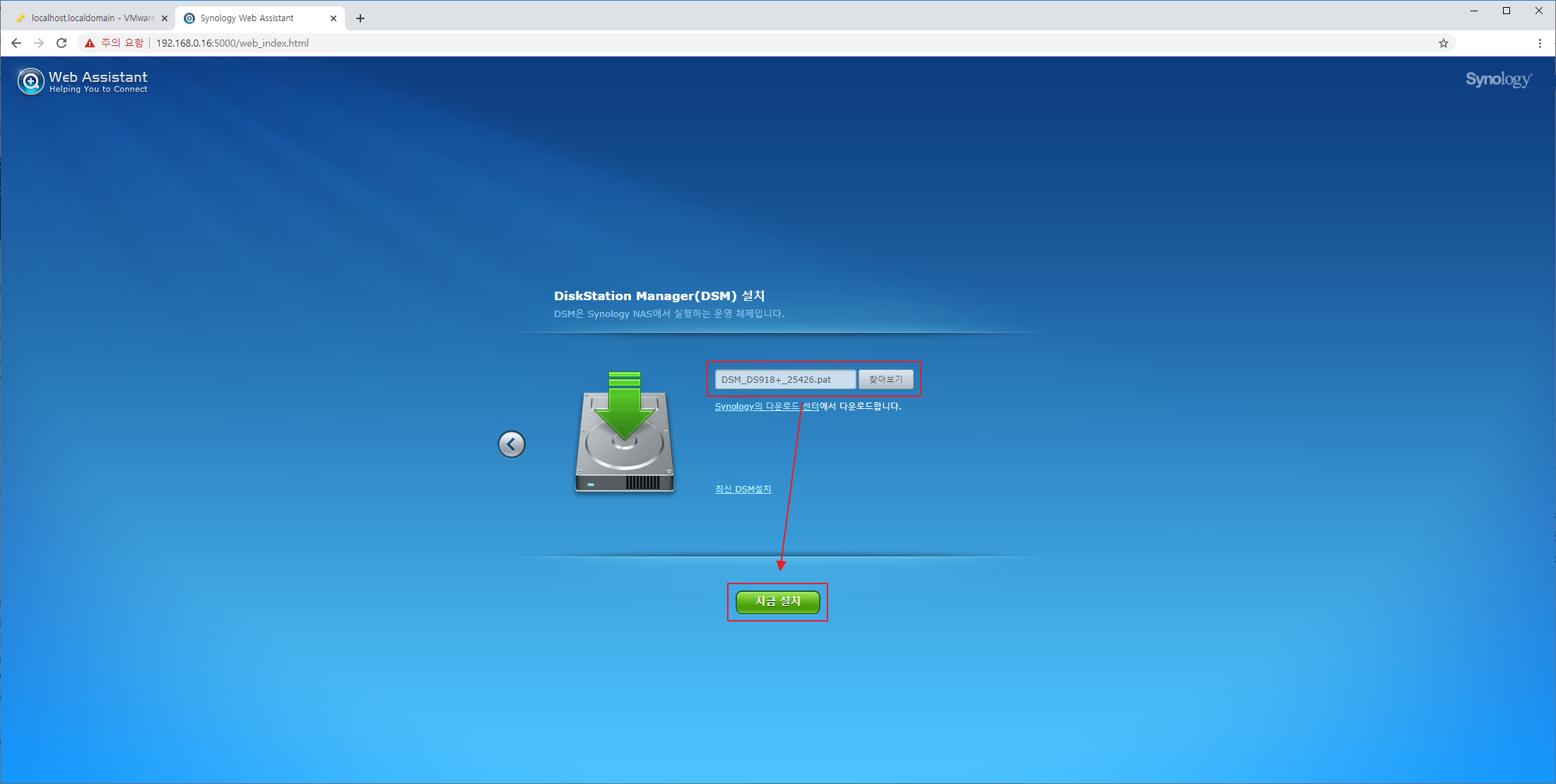Click the back arrow circle button

click(x=511, y=444)
